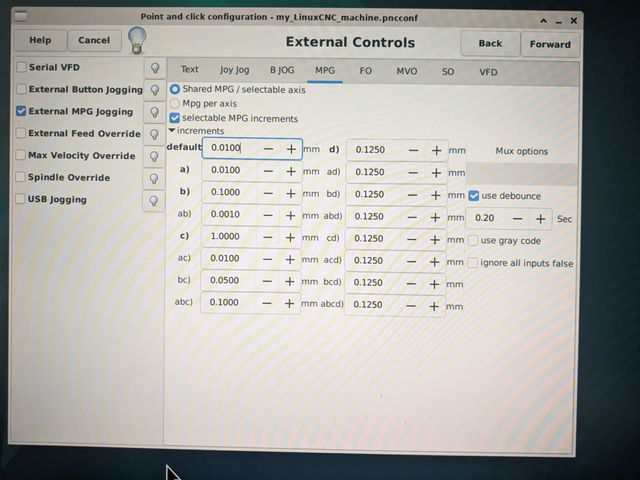Image resolution: width=640 pixels, height=480 pixels.
Task: Click the lightbulb beside Max Velocity Override
Action: coord(155,156)
